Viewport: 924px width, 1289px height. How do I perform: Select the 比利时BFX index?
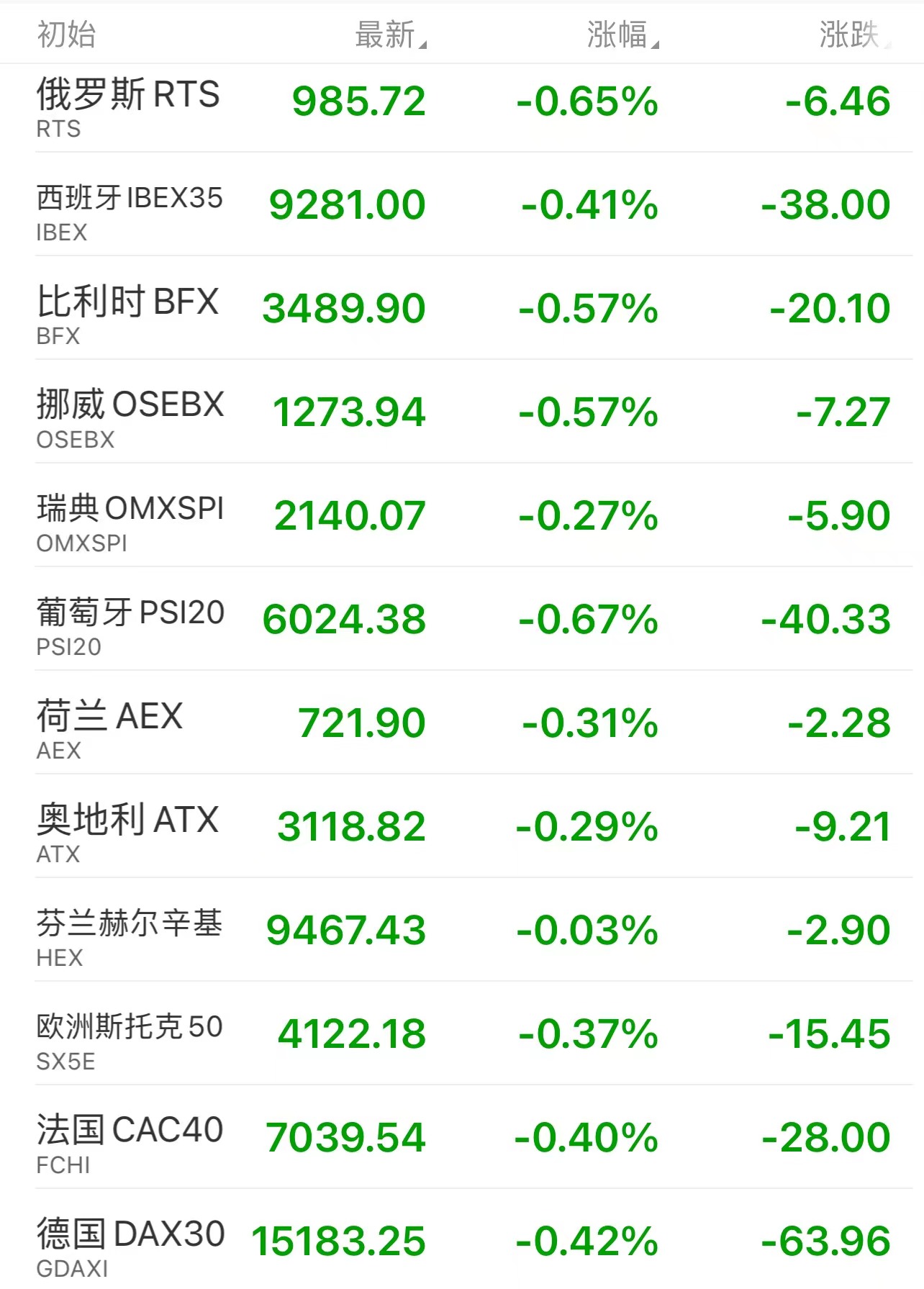(x=128, y=302)
